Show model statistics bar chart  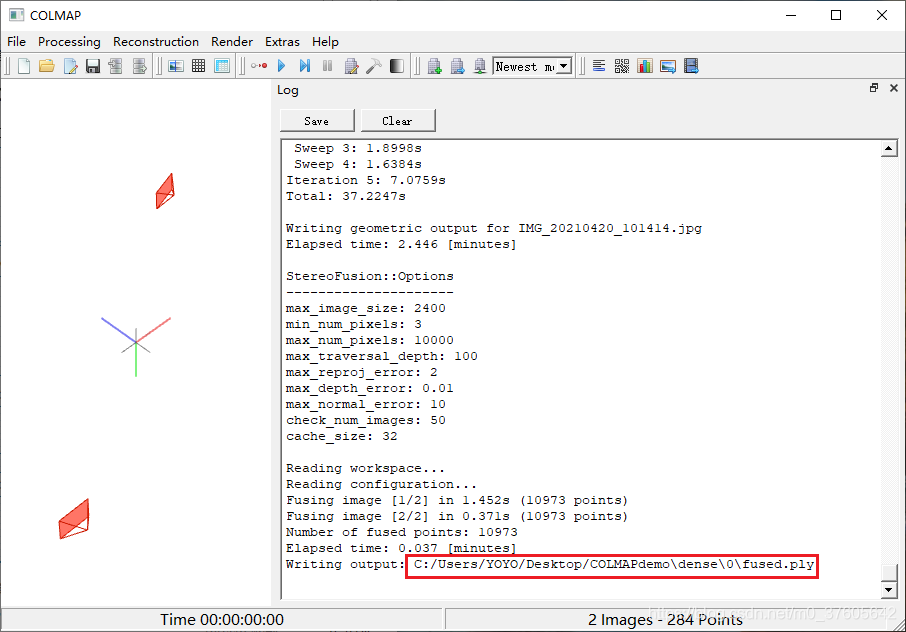click(645, 65)
